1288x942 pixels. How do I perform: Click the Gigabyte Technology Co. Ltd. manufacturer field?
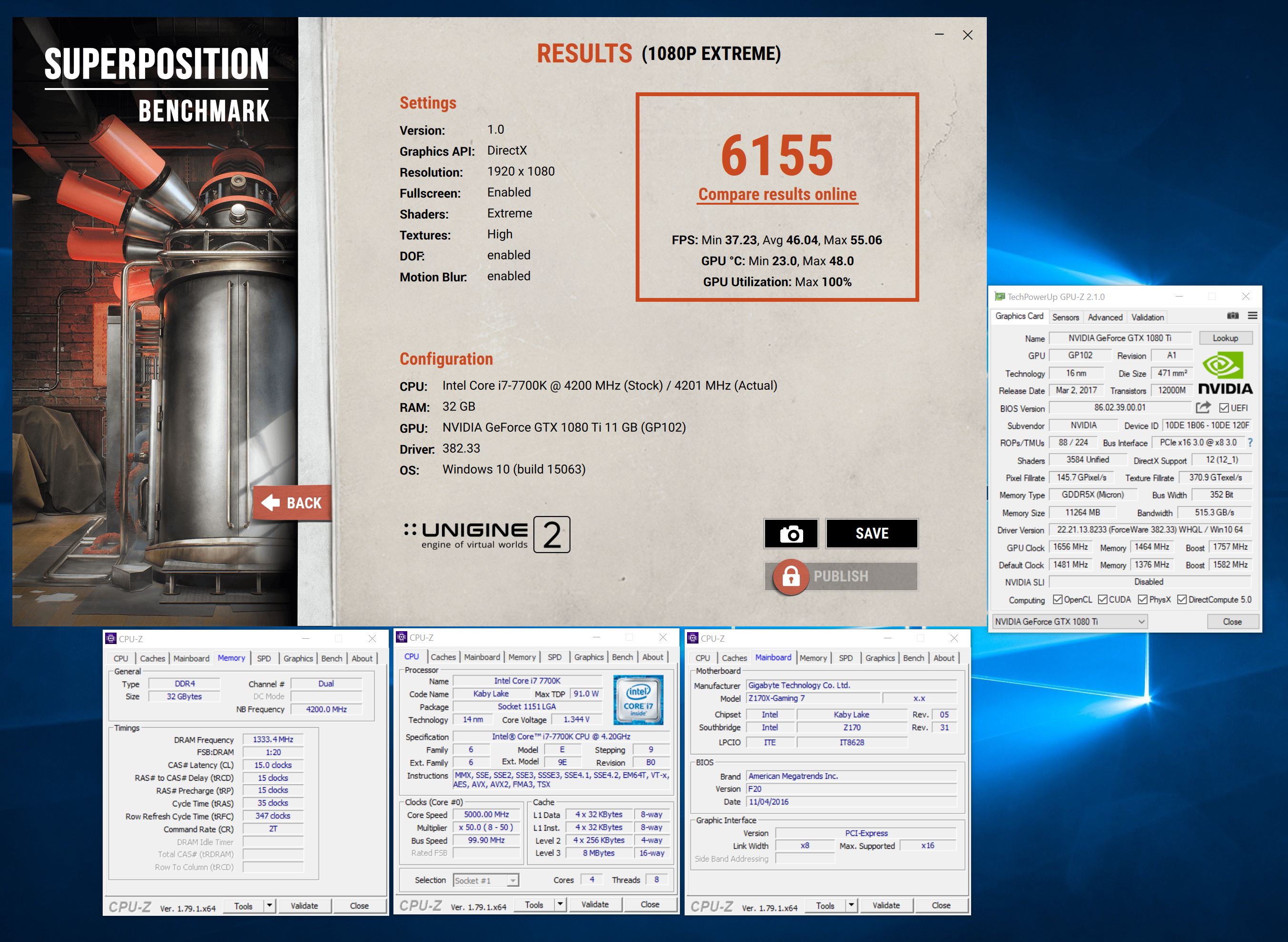[852, 685]
